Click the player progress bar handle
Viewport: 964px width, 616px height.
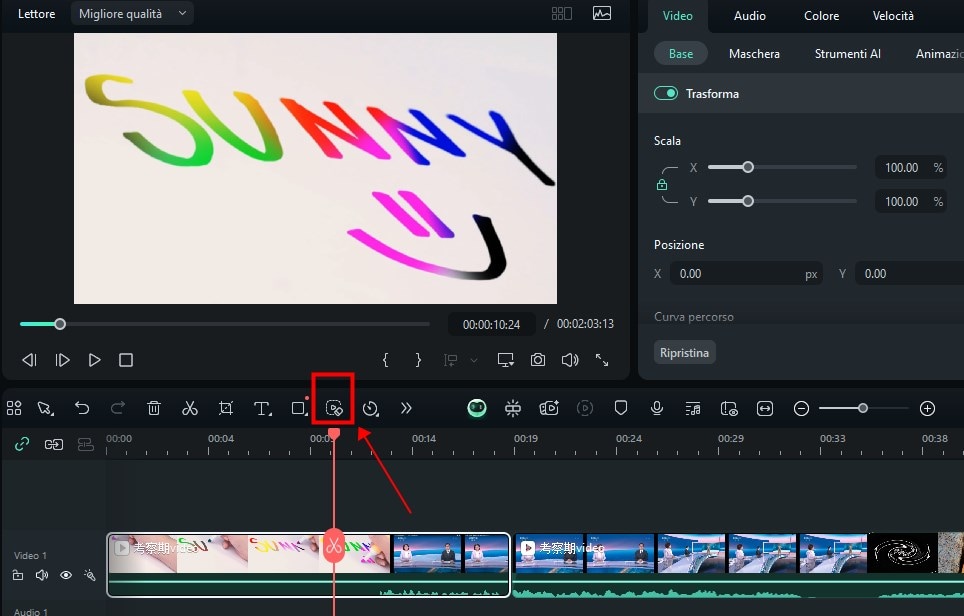click(60, 324)
